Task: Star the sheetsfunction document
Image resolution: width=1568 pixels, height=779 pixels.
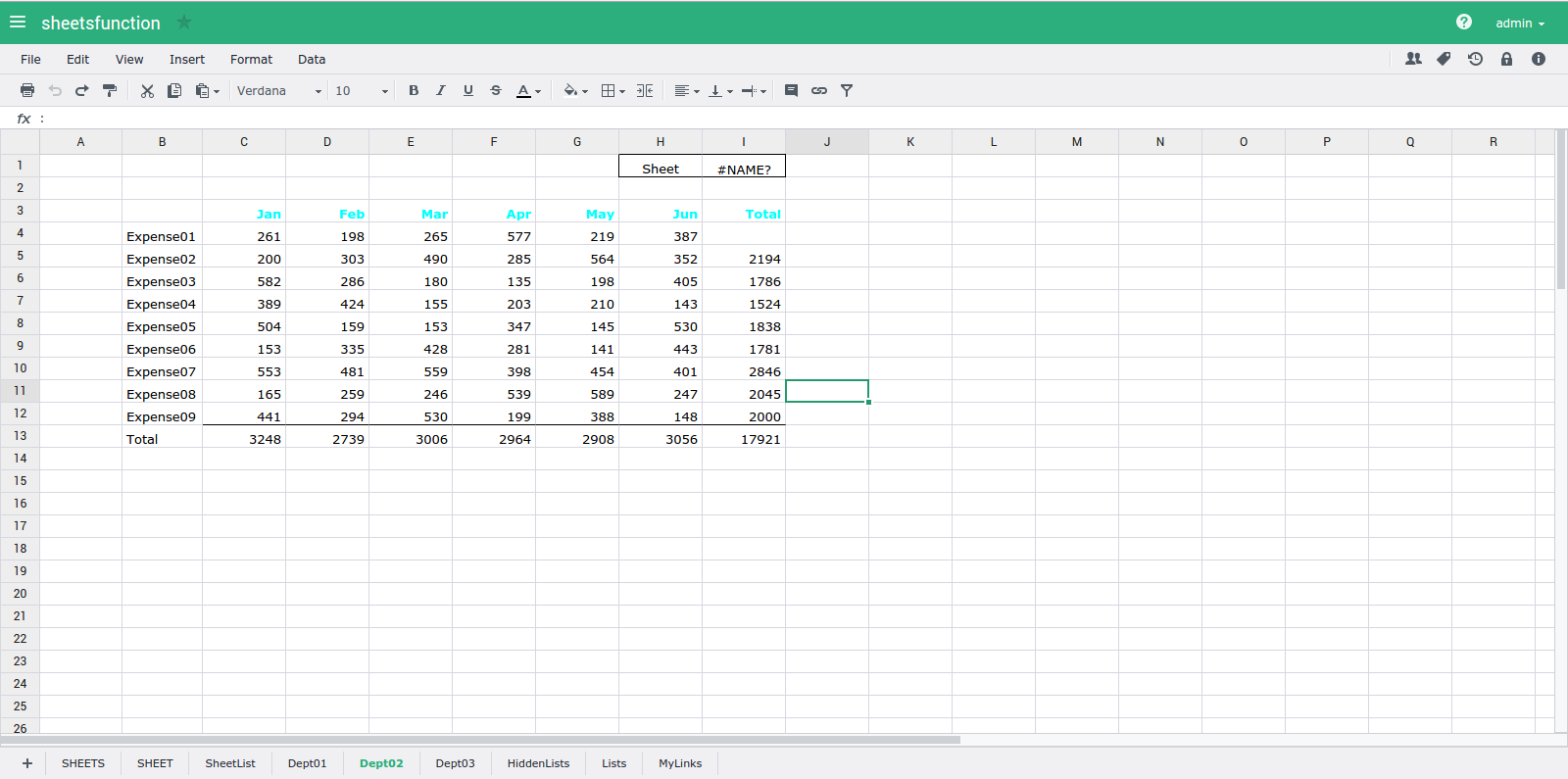Action: pos(184,22)
